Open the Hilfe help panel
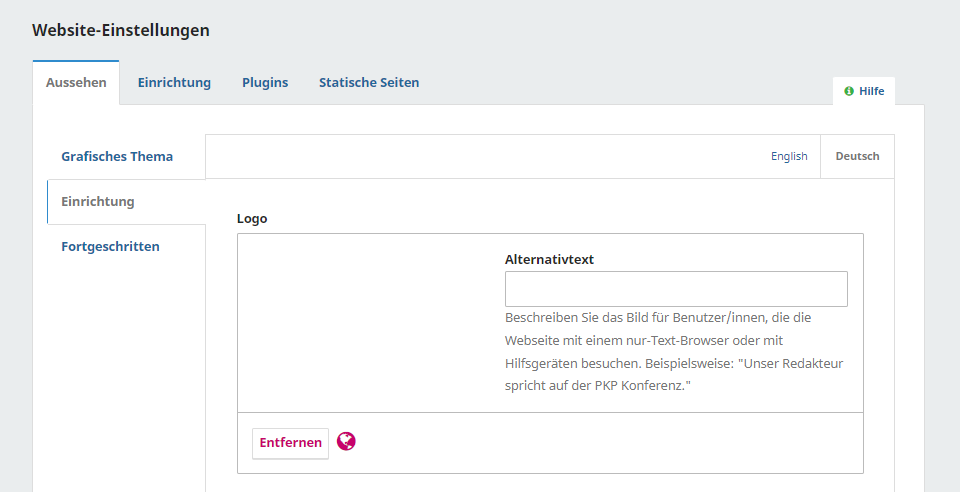Image resolution: width=960 pixels, height=492 pixels. 865,91
